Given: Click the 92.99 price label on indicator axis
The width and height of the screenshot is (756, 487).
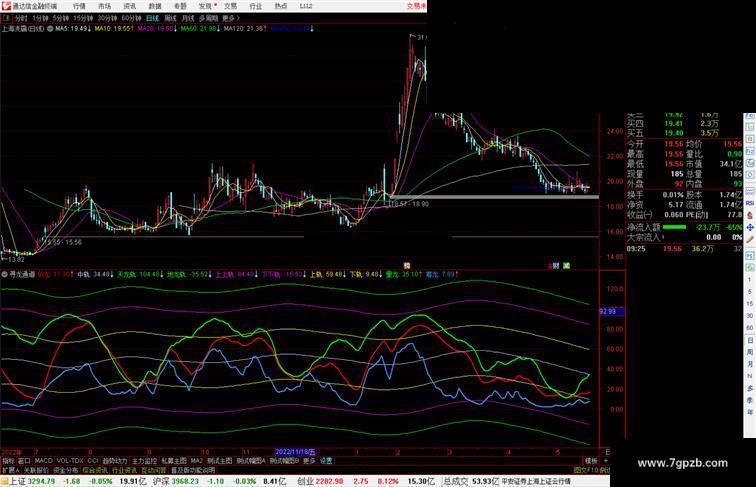Looking at the screenshot, I should point(611,311).
